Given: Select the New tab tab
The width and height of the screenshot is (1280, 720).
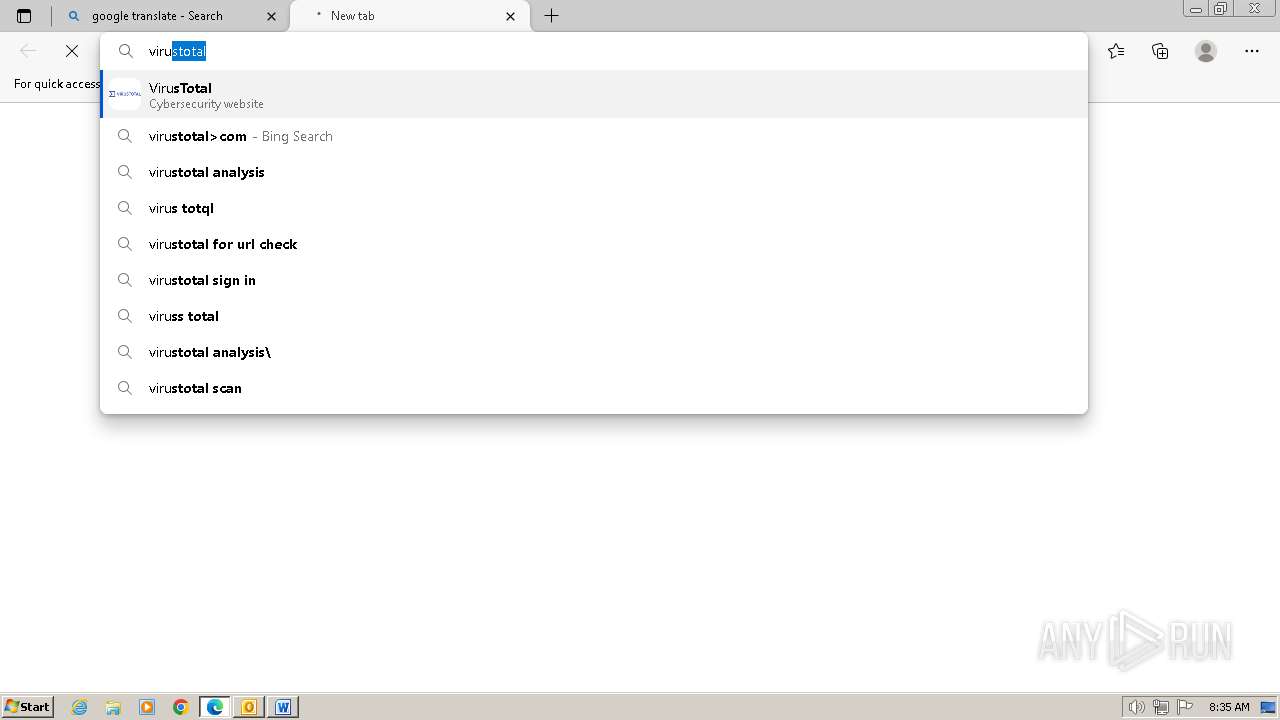Looking at the screenshot, I should coord(410,16).
